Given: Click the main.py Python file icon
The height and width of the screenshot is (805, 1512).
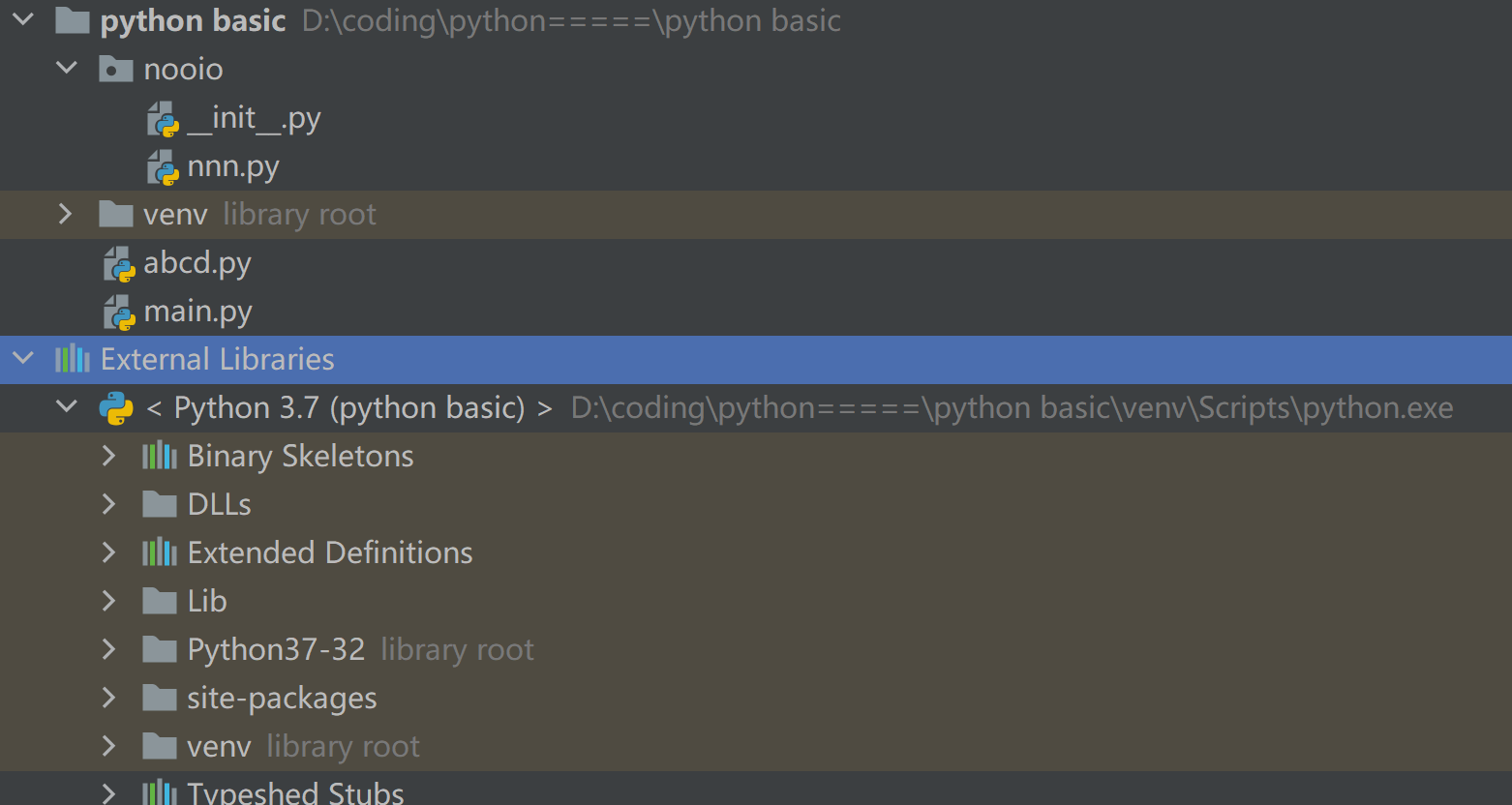Looking at the screenshot, I should coord(119,312).
